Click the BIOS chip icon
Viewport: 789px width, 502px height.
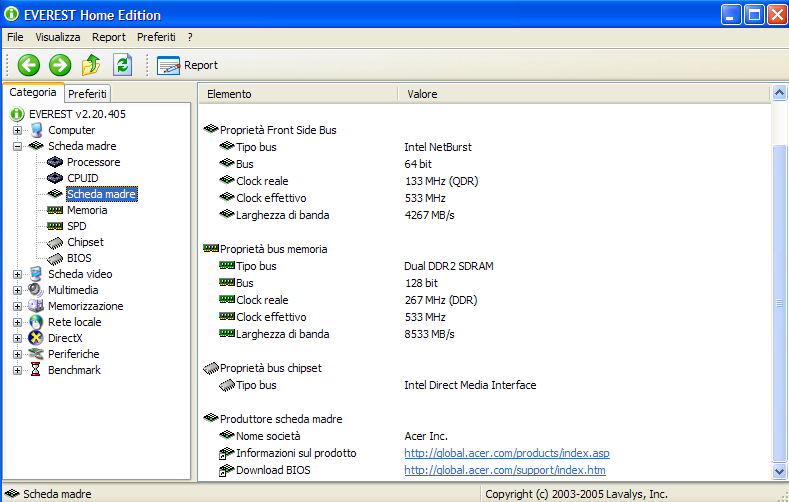[54, 259]
